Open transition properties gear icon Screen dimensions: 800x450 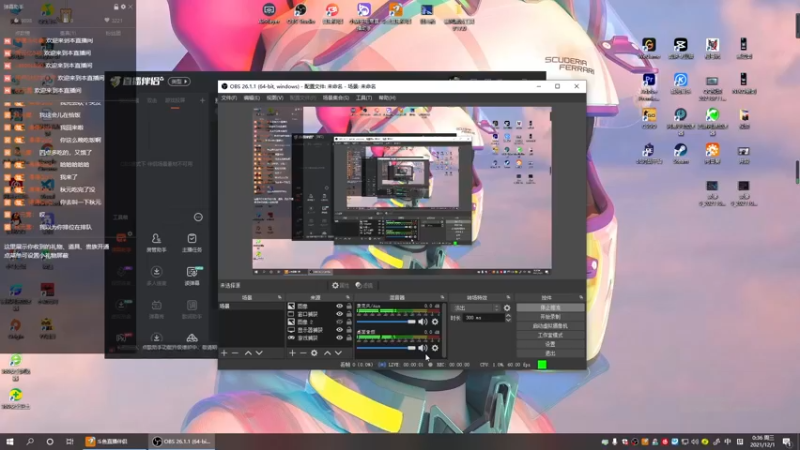(507, 308)
